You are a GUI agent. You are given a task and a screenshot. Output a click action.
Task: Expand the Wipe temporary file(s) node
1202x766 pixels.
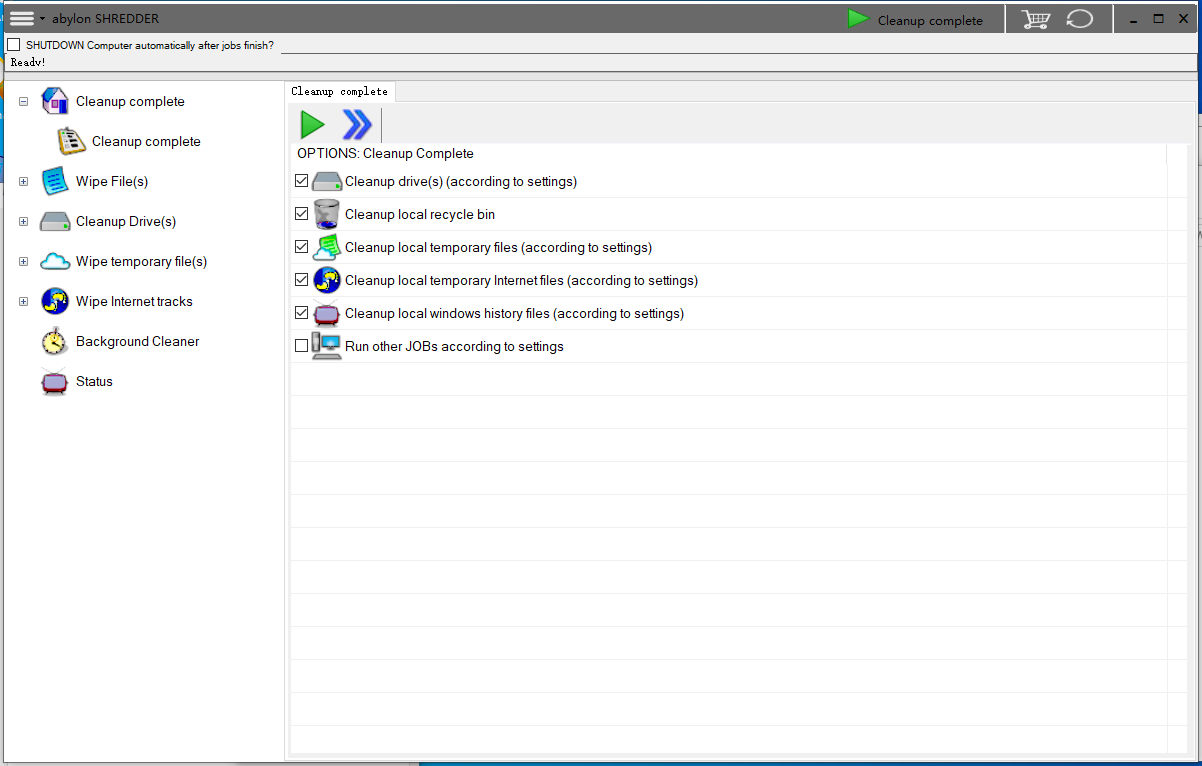[x=23, y=261]
